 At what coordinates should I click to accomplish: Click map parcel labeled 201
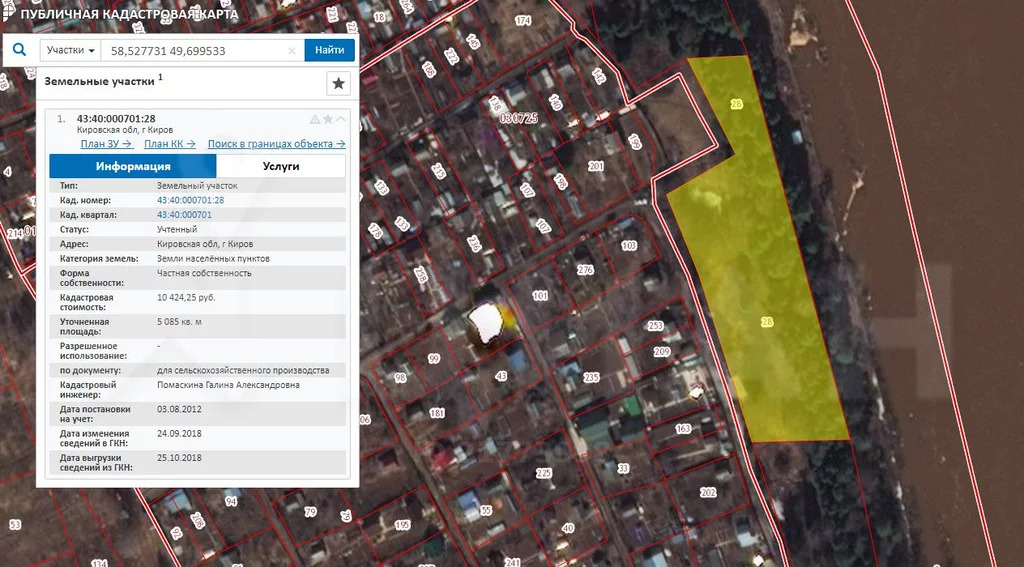(x=596, y=167)
